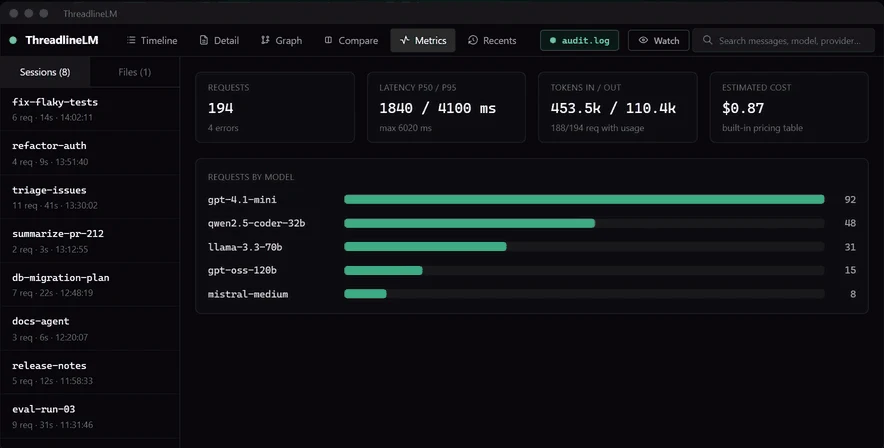Click the REQUESTS BY MODEL heading

[251, 177]
